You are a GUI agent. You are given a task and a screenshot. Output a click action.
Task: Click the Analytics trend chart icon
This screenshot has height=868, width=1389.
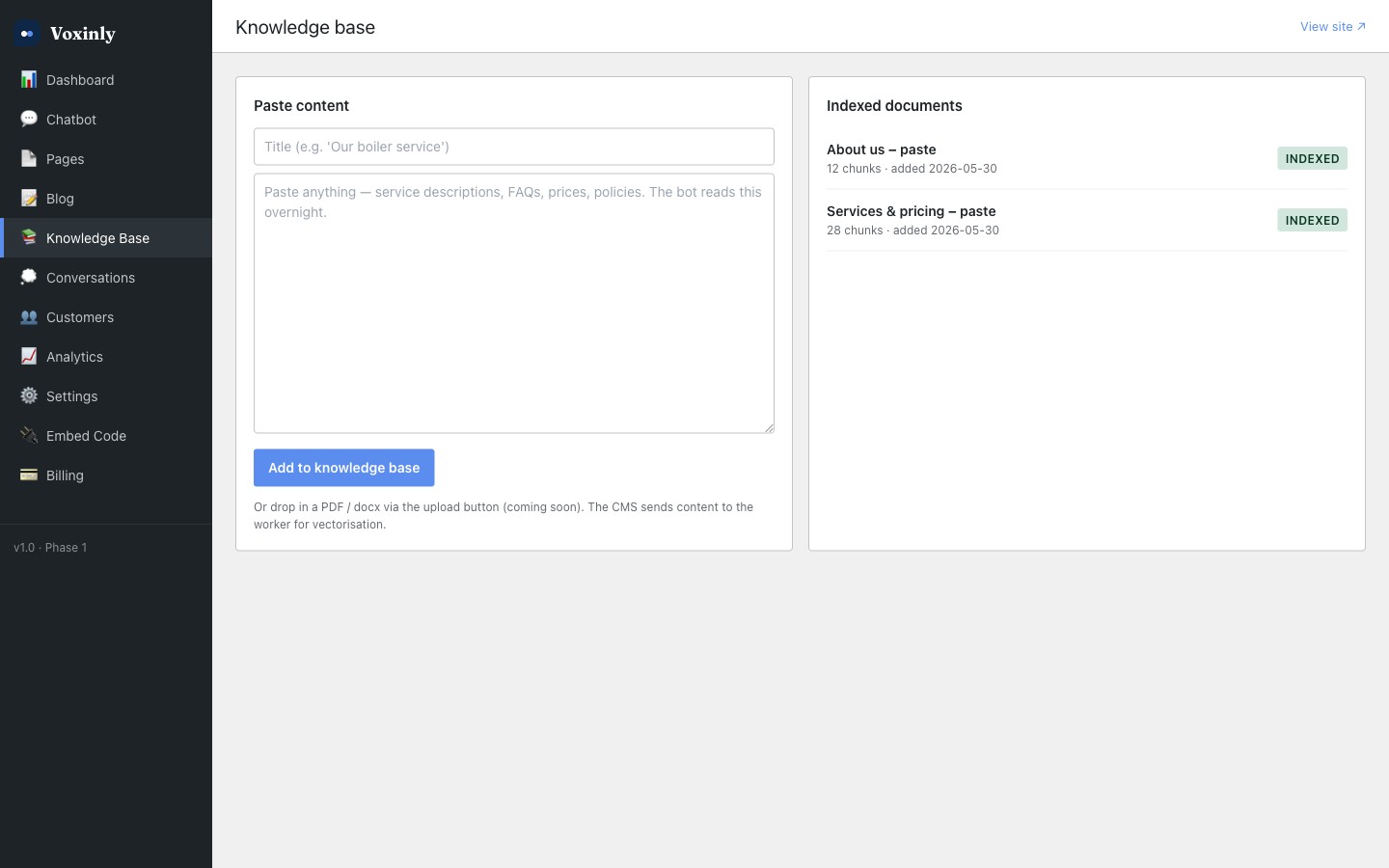[29, 356]
